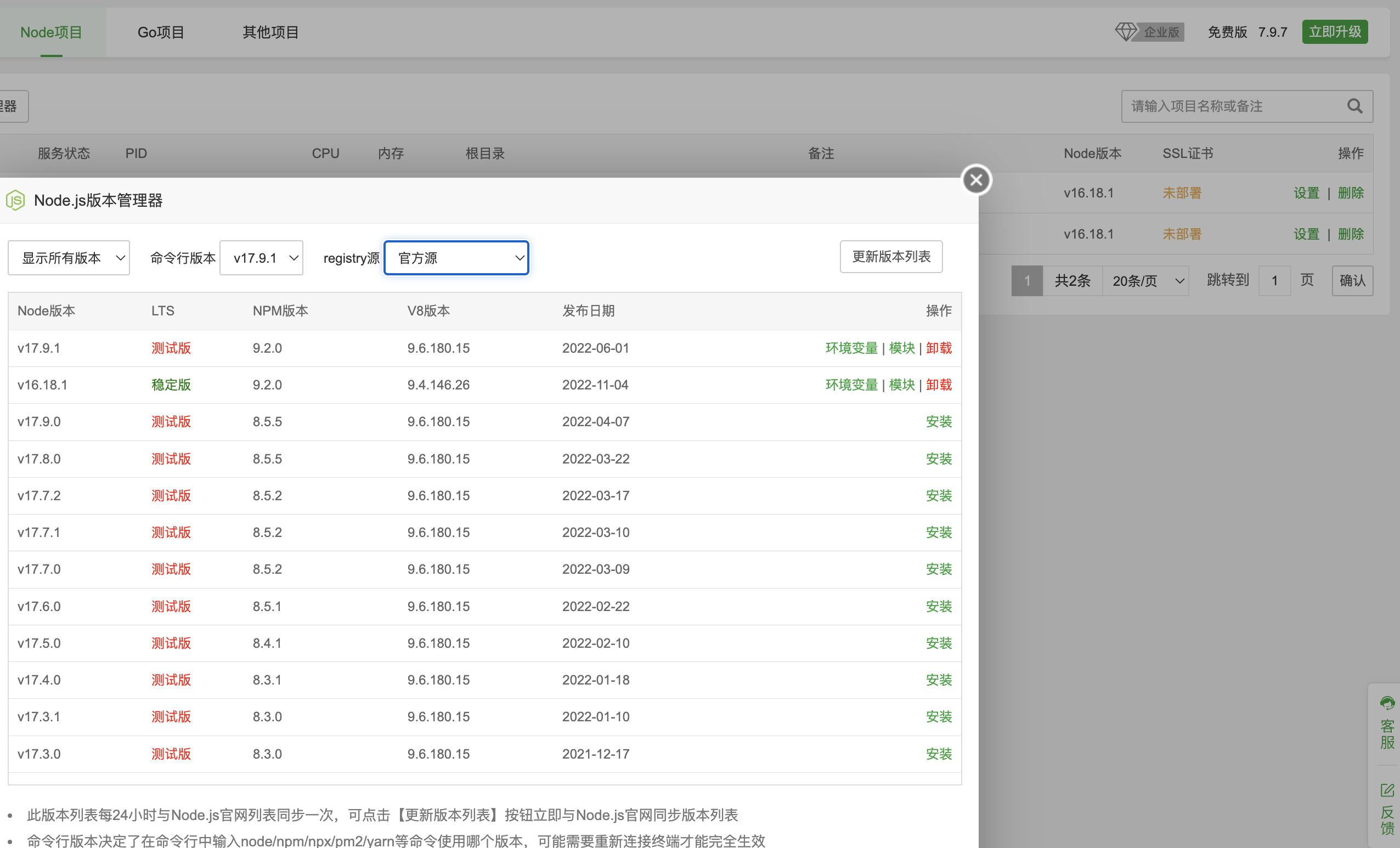This screenshot has height=848, width=1400.
Task: Click the 立即升级 upgrade button
Action: pyautogui.click(x=1335, y=32)
